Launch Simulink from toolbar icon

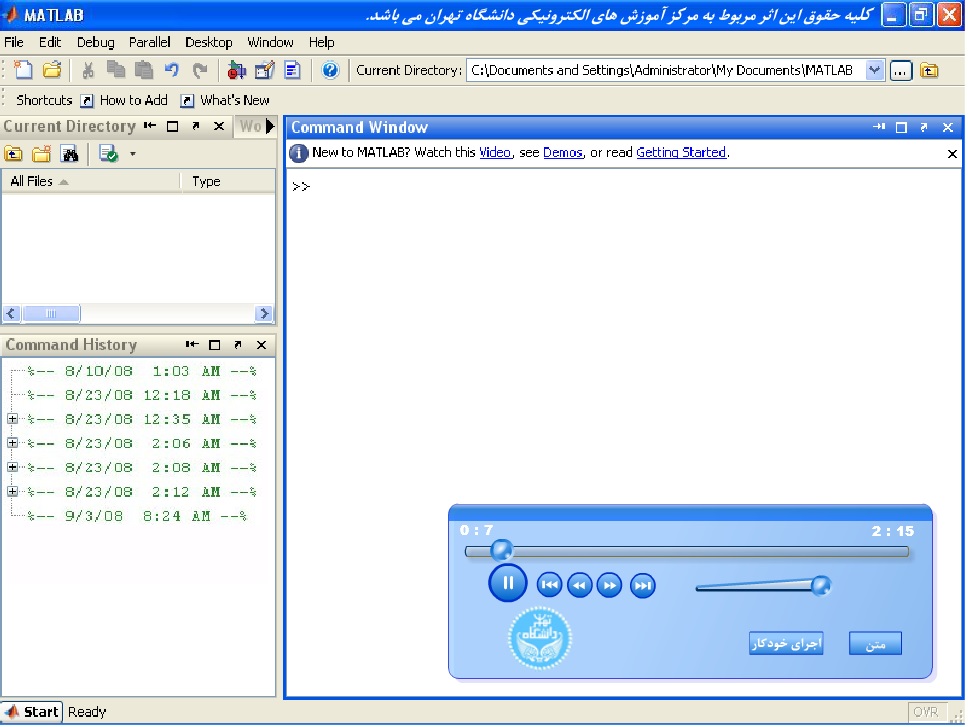pyautogui.click(x=236, y=70)
